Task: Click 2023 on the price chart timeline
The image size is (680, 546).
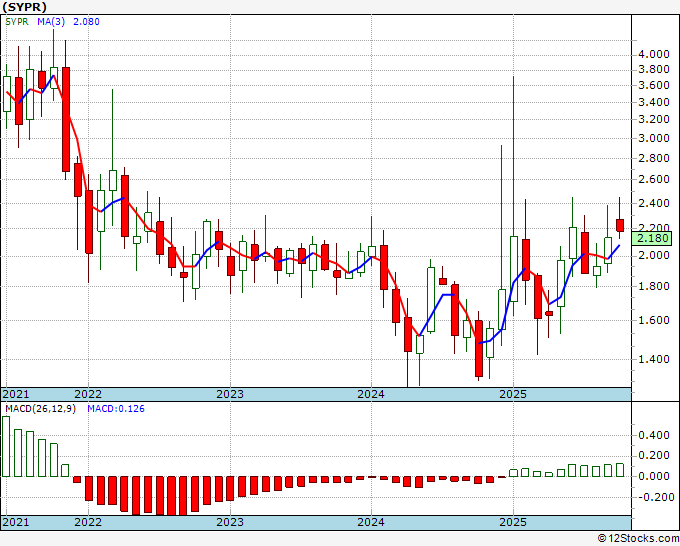Action: 230,394
